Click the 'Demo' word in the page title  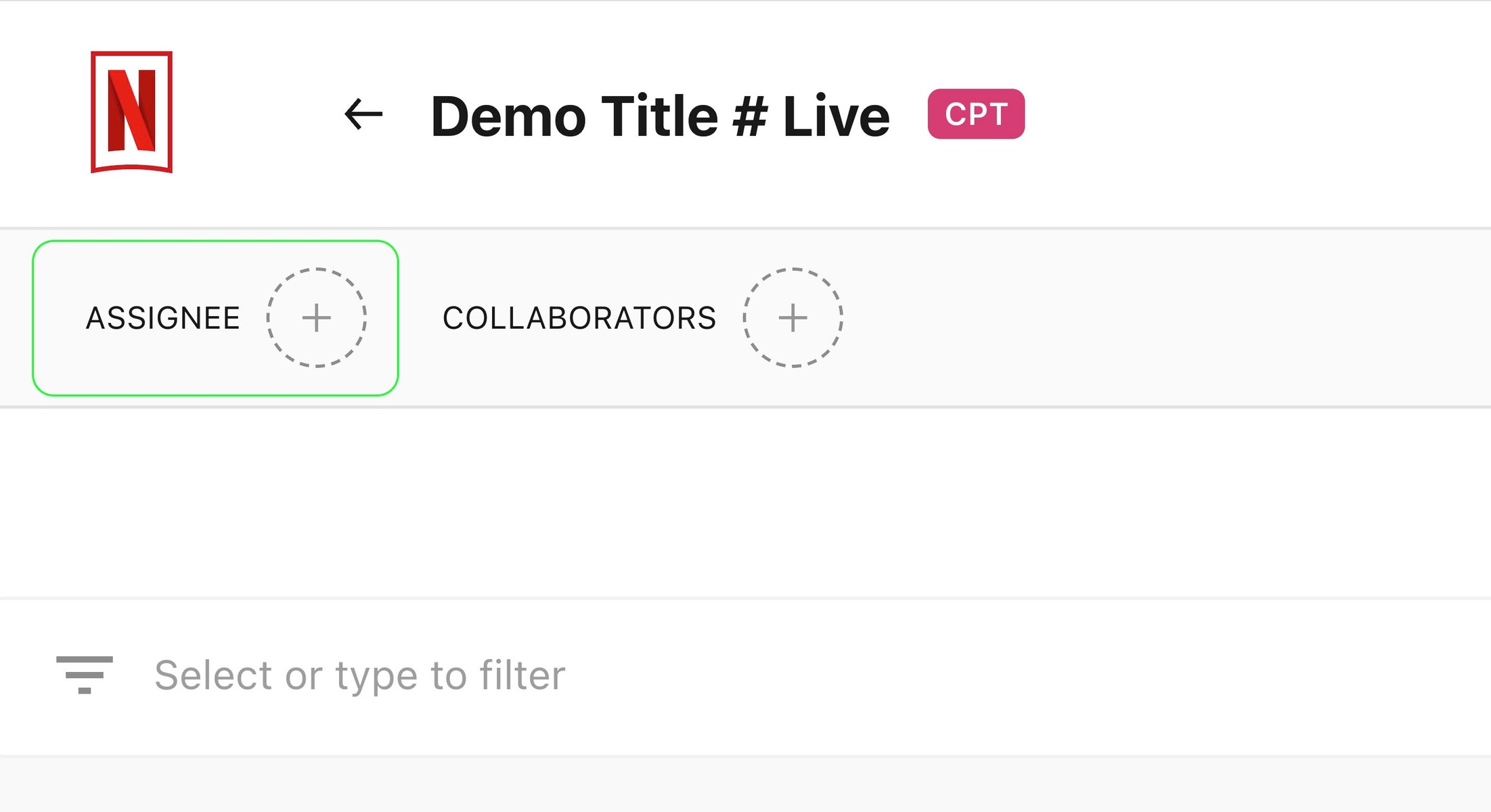coord(508,116)
